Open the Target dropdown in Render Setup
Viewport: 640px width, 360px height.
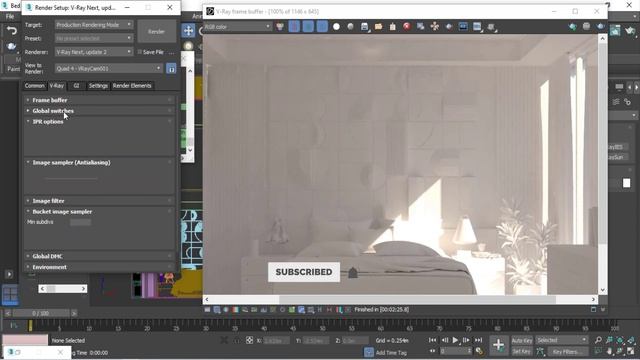(x=94, y=25)
